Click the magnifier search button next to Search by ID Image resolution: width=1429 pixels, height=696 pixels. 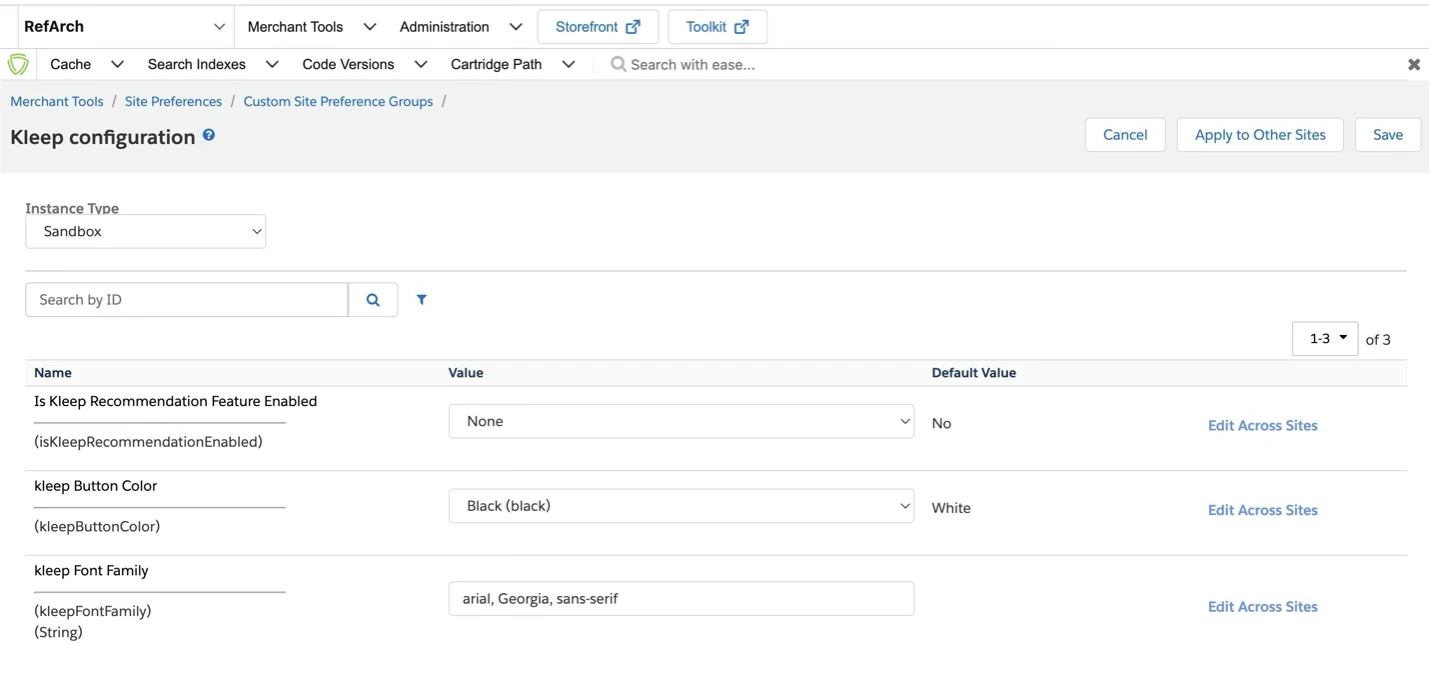[x=373, y=300]
